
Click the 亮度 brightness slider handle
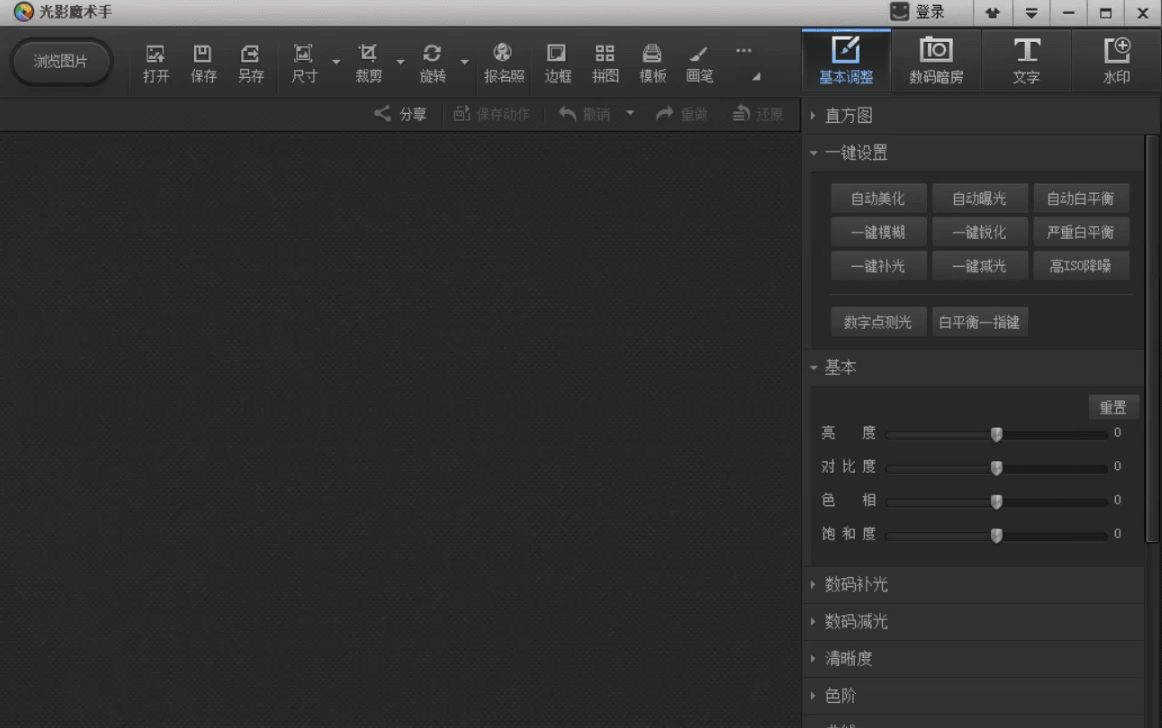pos(997,434)
